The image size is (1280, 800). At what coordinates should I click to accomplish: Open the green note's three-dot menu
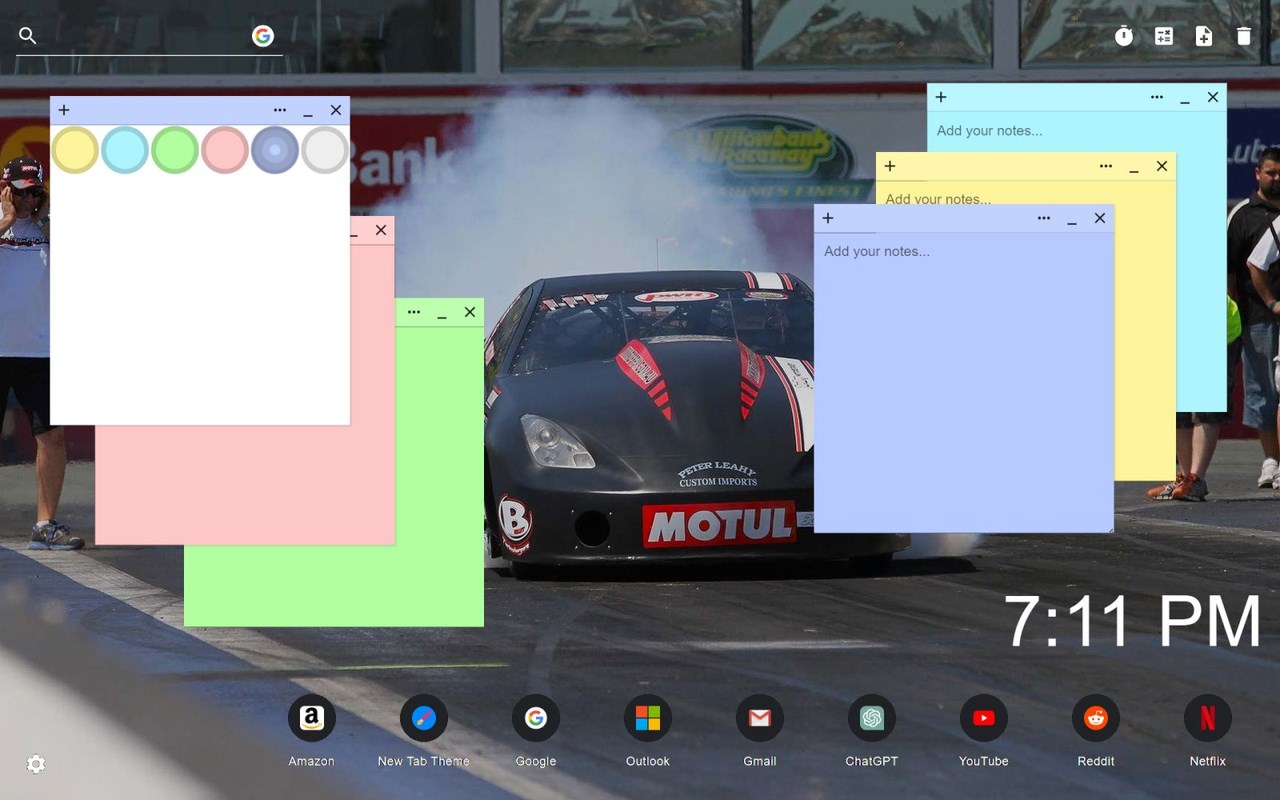[x=414, y=312]
